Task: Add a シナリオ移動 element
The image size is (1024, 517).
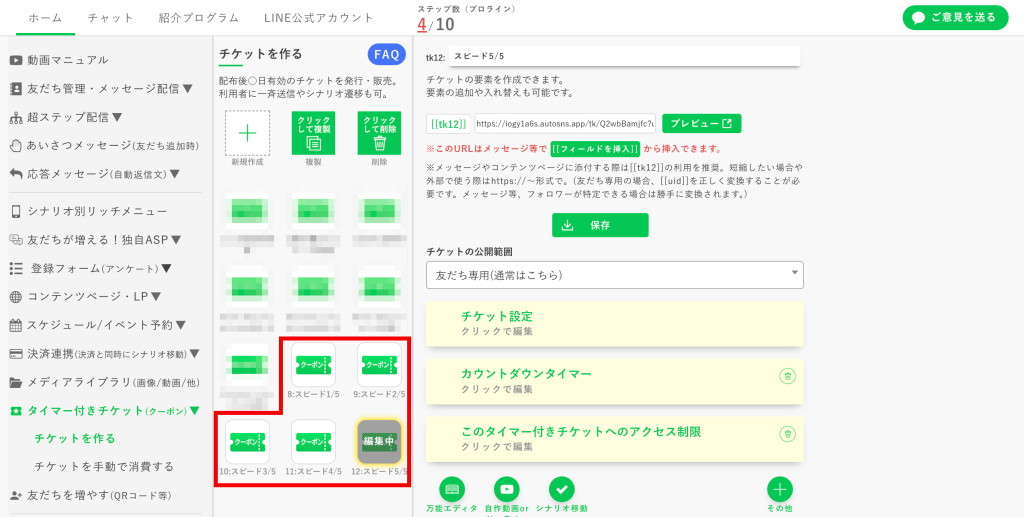Action: pyautogui.click(x=562, y=489)
